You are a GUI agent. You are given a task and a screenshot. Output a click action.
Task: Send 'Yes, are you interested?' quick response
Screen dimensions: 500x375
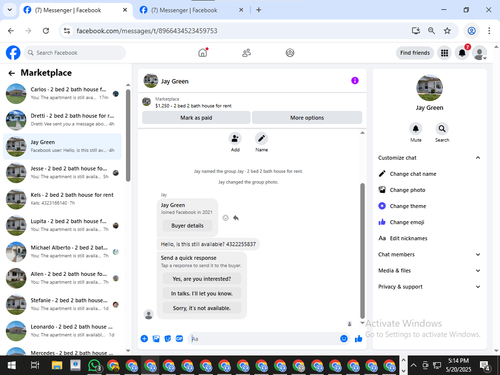202,279
